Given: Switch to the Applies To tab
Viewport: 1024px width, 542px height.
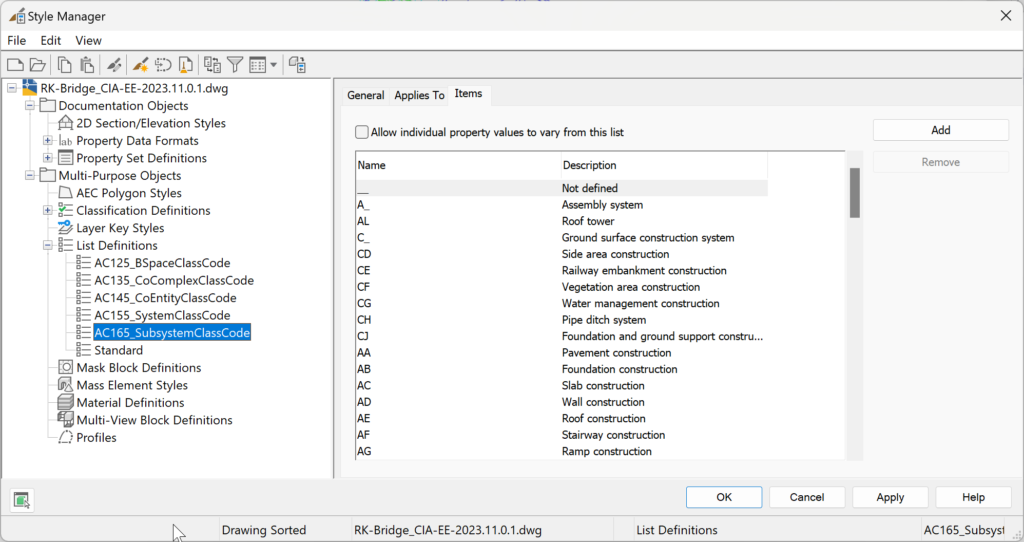Looking at the screenshot, I should [x=419, y=95].
